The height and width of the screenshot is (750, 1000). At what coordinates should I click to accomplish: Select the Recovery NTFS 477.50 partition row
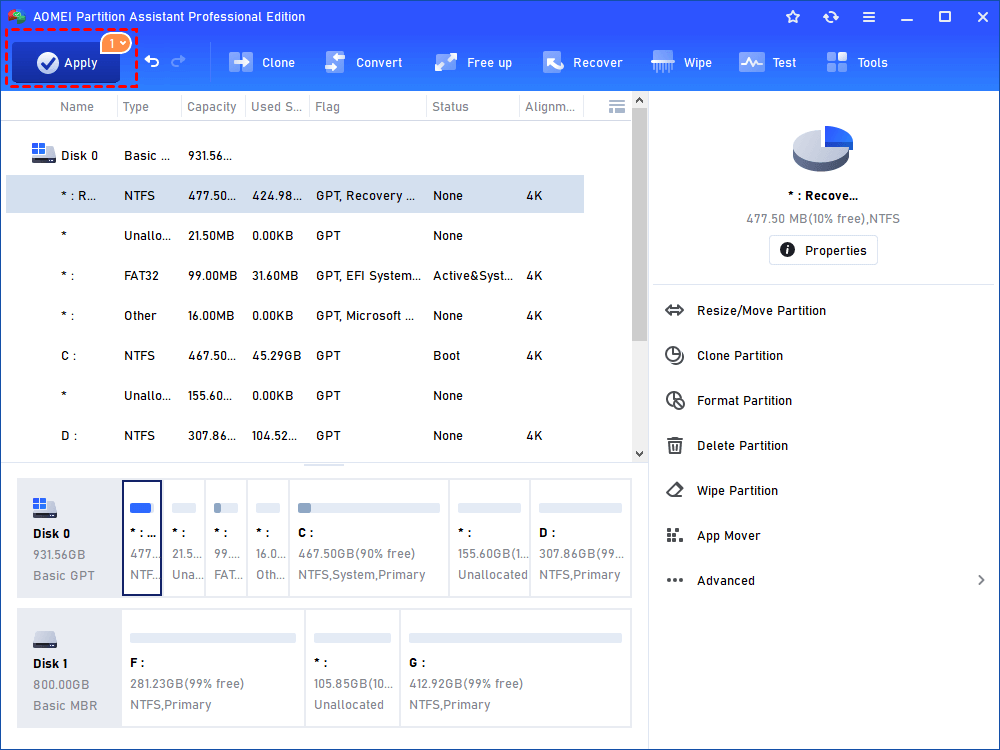click(295, 195)
